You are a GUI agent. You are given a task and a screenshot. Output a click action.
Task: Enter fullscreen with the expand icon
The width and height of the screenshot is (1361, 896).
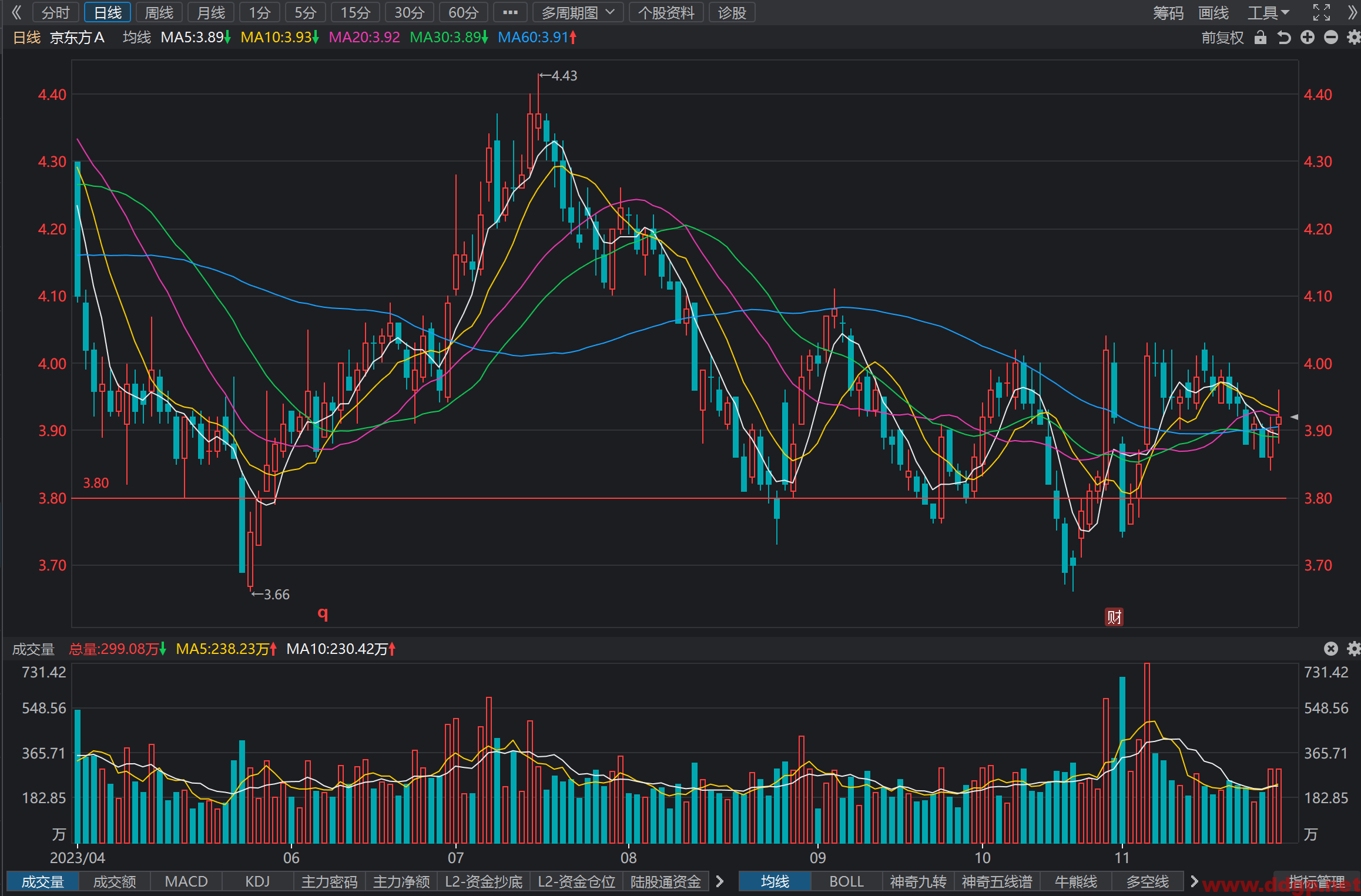tap(1322, 12)
